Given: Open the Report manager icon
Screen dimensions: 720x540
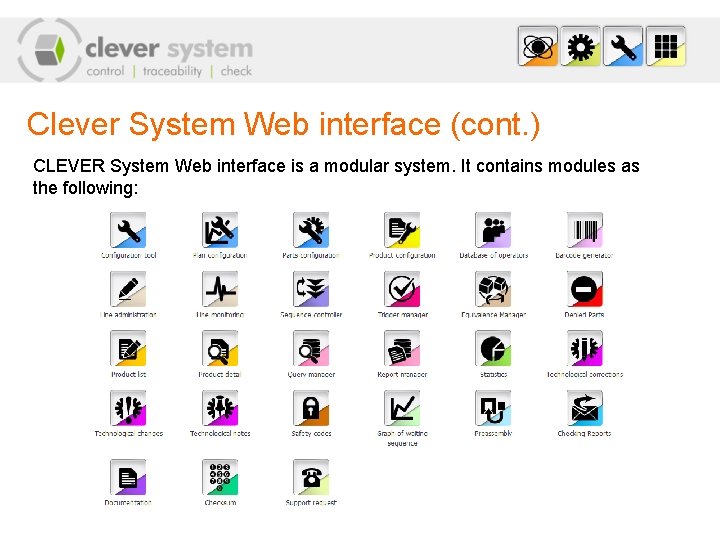Looking at the screenshot, I should [402, 349].
